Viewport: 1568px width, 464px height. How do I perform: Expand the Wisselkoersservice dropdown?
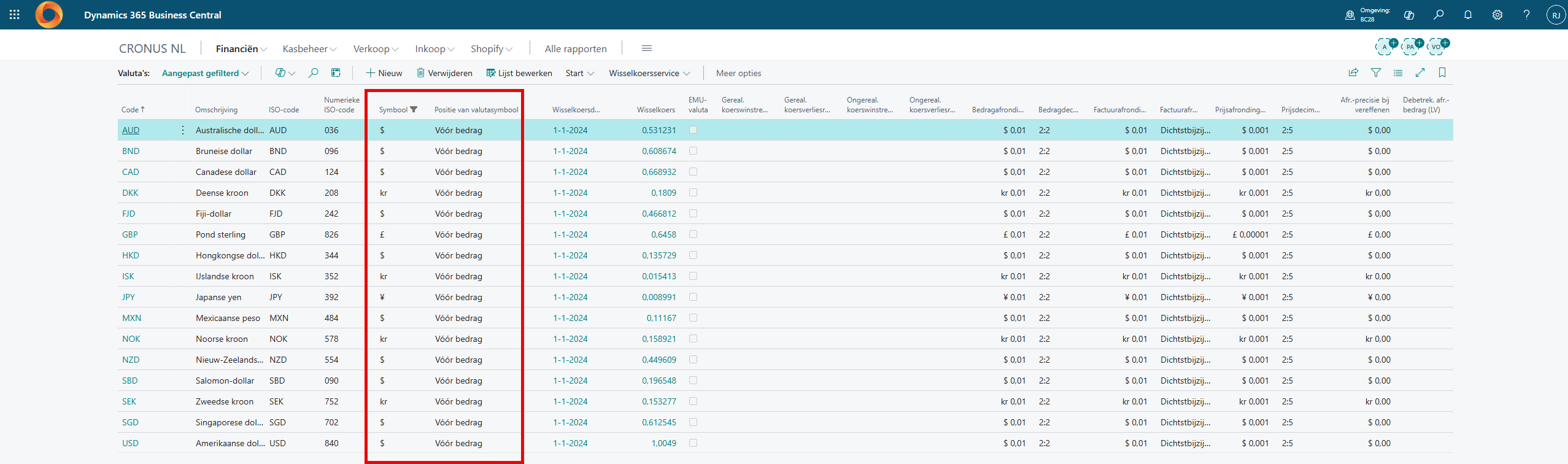(x=649, y=73)
